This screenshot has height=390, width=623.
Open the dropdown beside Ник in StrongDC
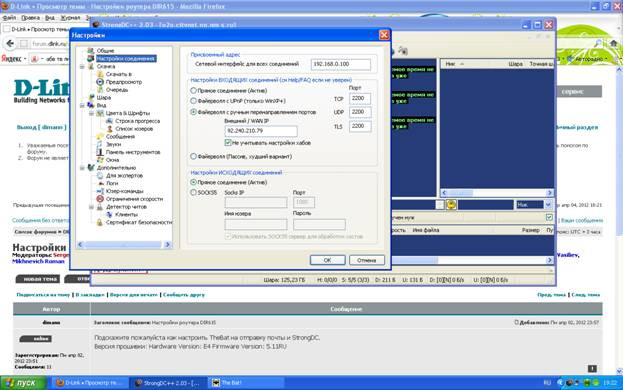pyautogui.click(x=548, y=205)
